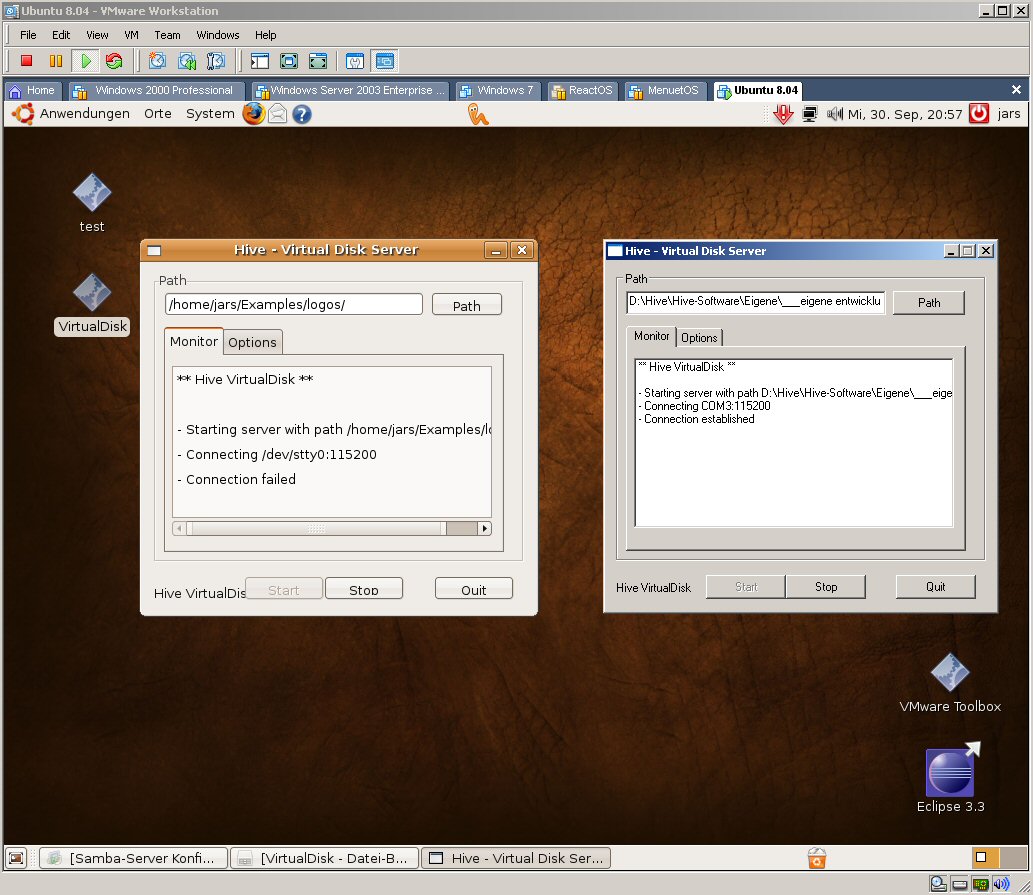Click the horizontal scrollbar in the Monitor log
Image resolution: width=1033 pixels, height=895 pixels.
coord(316,528)
